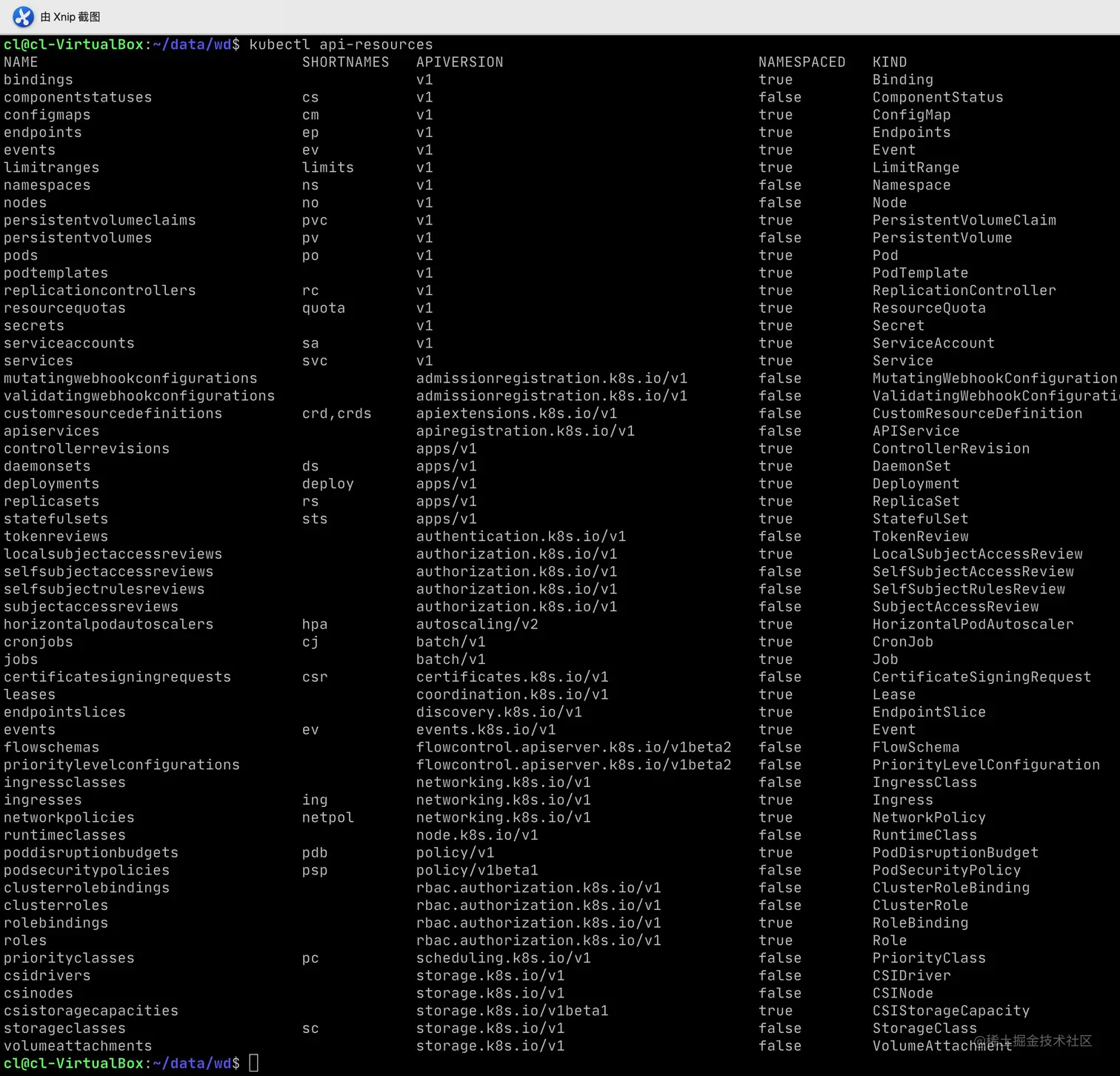Image resolution: width=1120 pixels, height=1076 pixels.
Task: Click the NAME column header
Action: pos(21,62)
